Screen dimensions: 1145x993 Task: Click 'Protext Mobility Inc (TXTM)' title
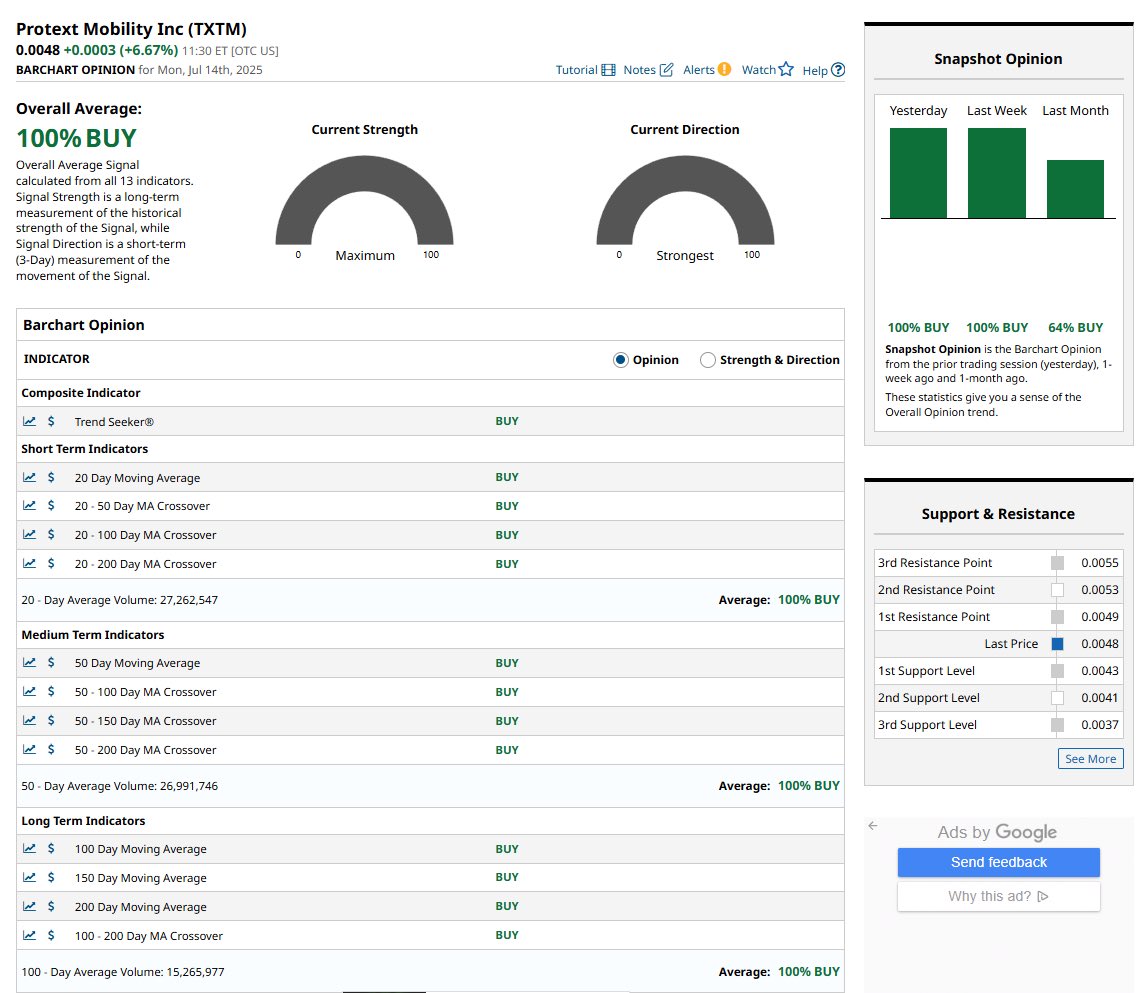click(131, 29)
